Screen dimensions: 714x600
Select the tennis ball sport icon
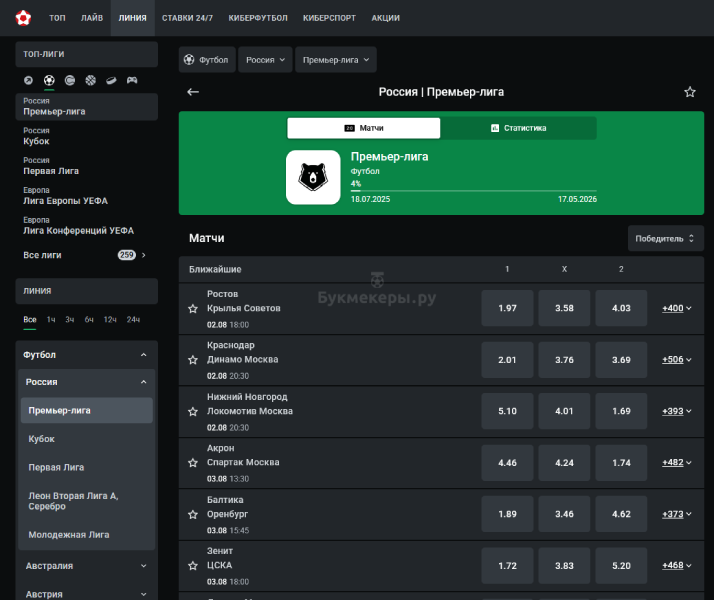pyautogui.click(x=70, y=81)
